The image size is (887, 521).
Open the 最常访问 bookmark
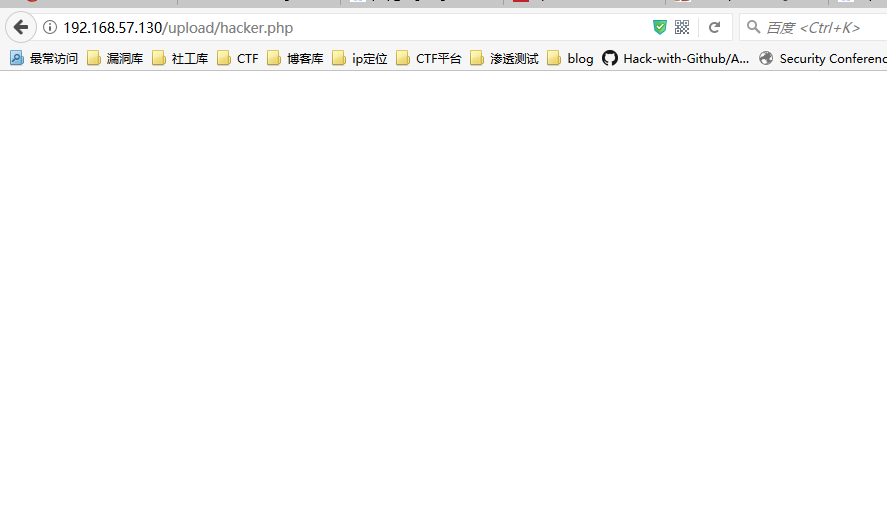44,58
